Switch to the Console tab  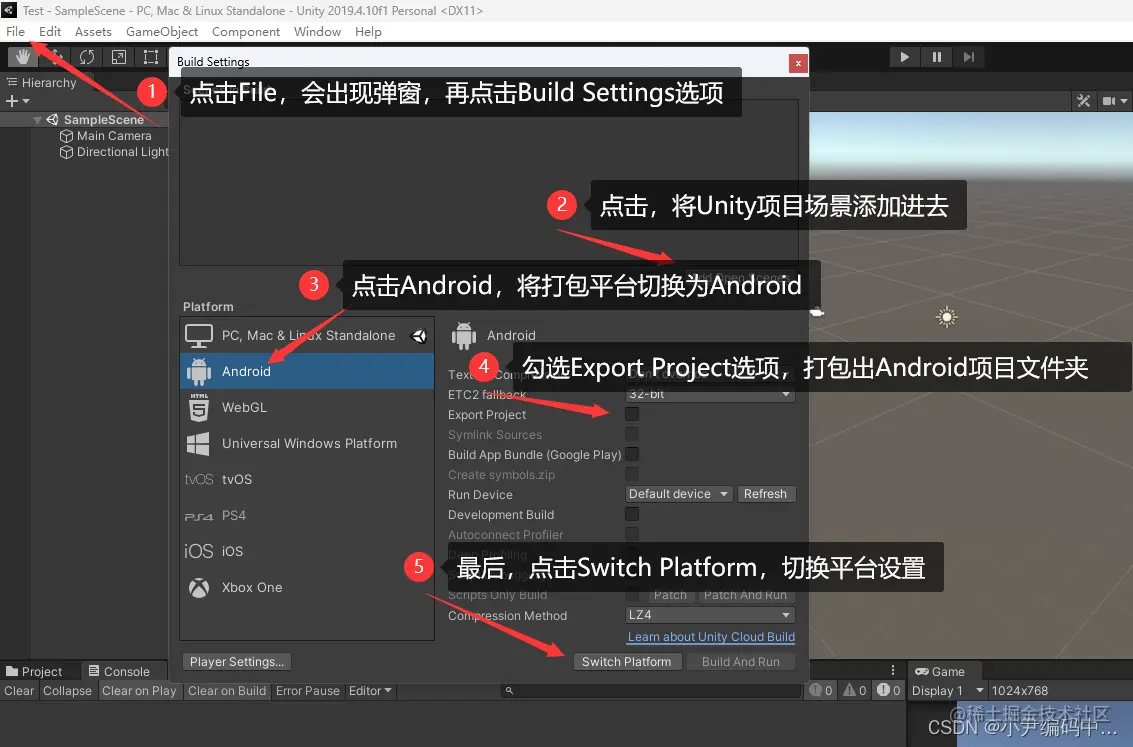(x=119, y=671)
